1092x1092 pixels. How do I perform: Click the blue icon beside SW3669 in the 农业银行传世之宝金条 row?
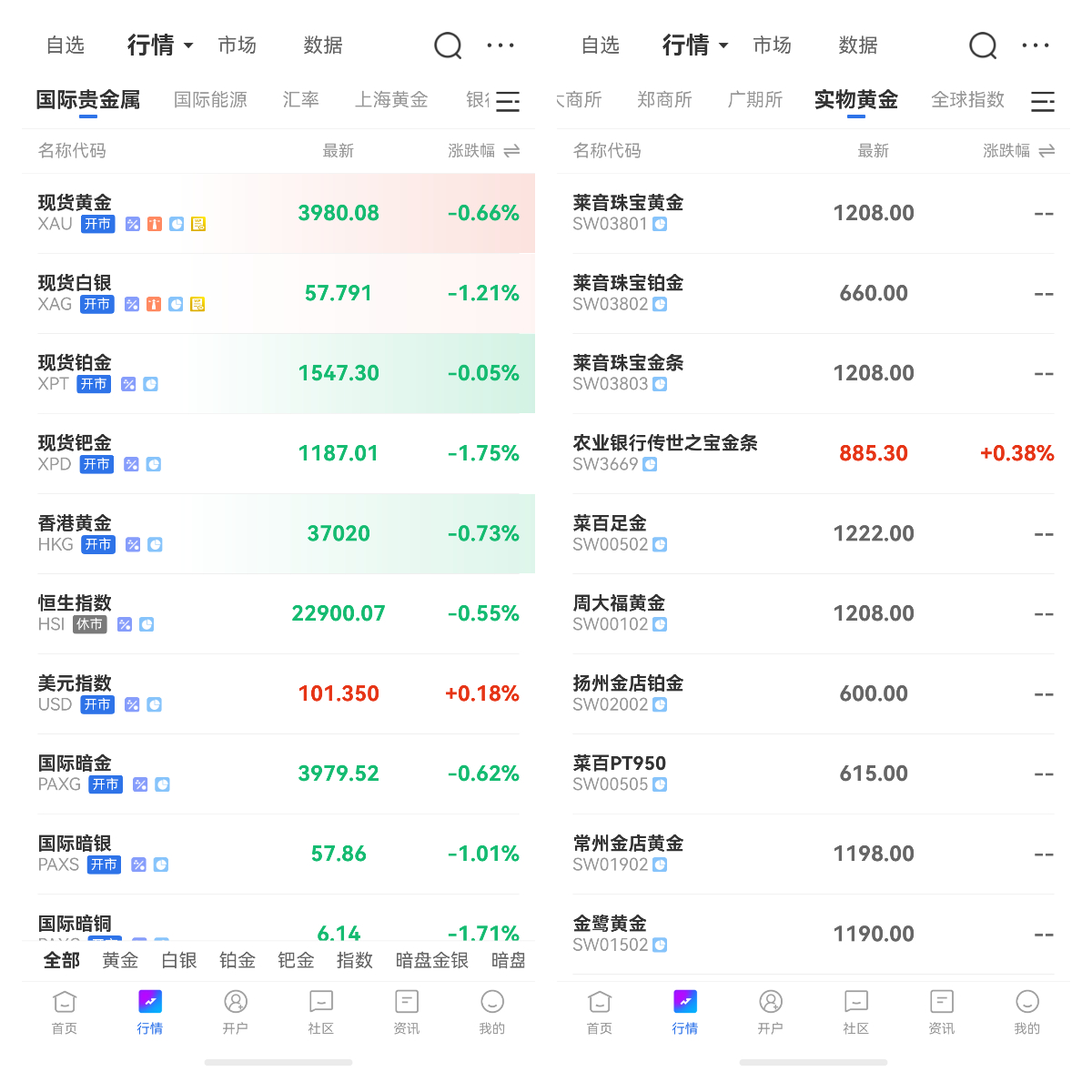click(650, 464)
